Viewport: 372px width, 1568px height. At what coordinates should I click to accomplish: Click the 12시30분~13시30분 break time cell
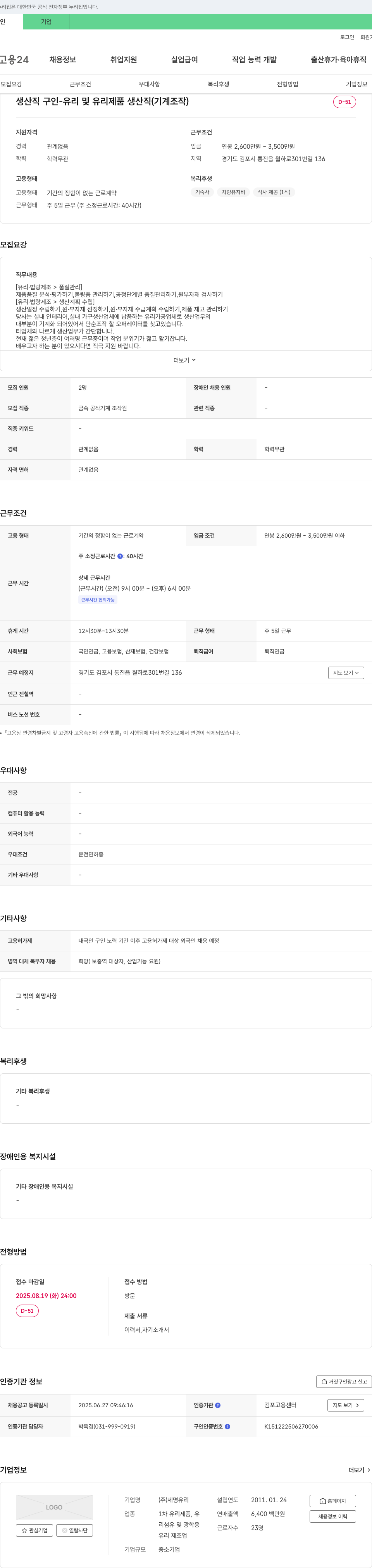pyautogui.click(x=103, y=631)
